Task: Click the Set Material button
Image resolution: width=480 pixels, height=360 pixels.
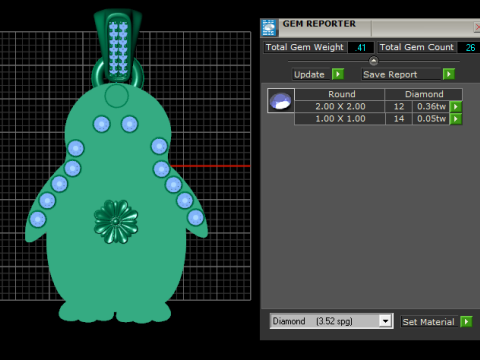Action: [429, 322]
